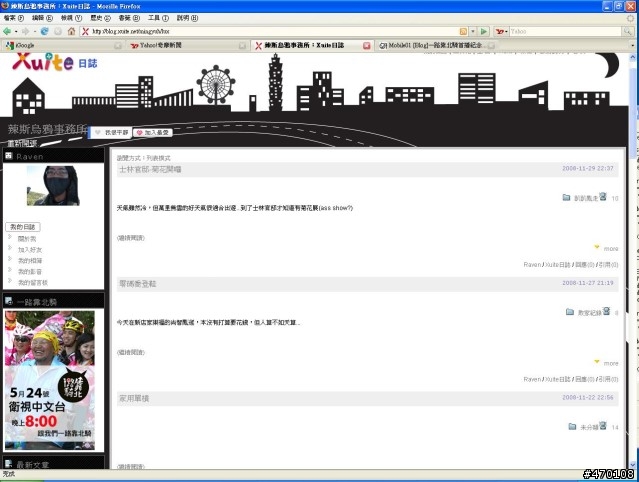639x482 pixels.
Task: Click the Firefox throbber activity icon
Action: (632, 18)
